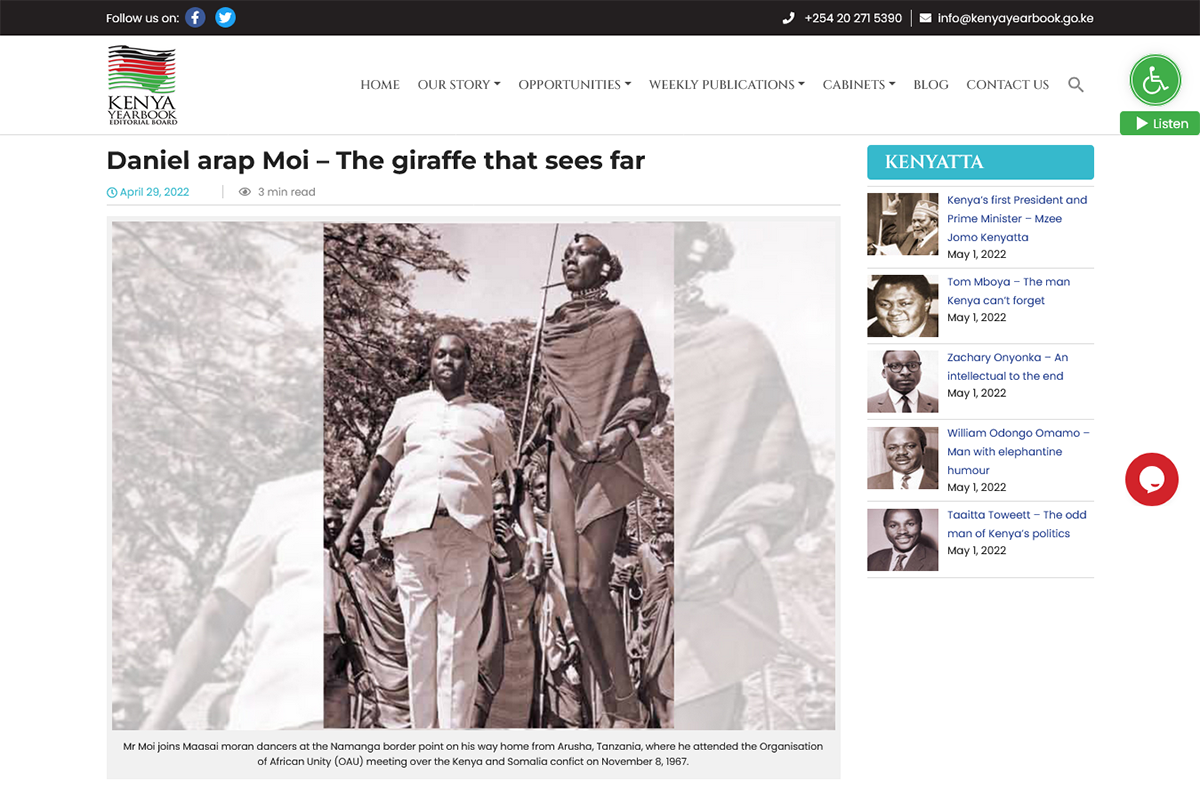Click the envelope email icon

point(925,18)
